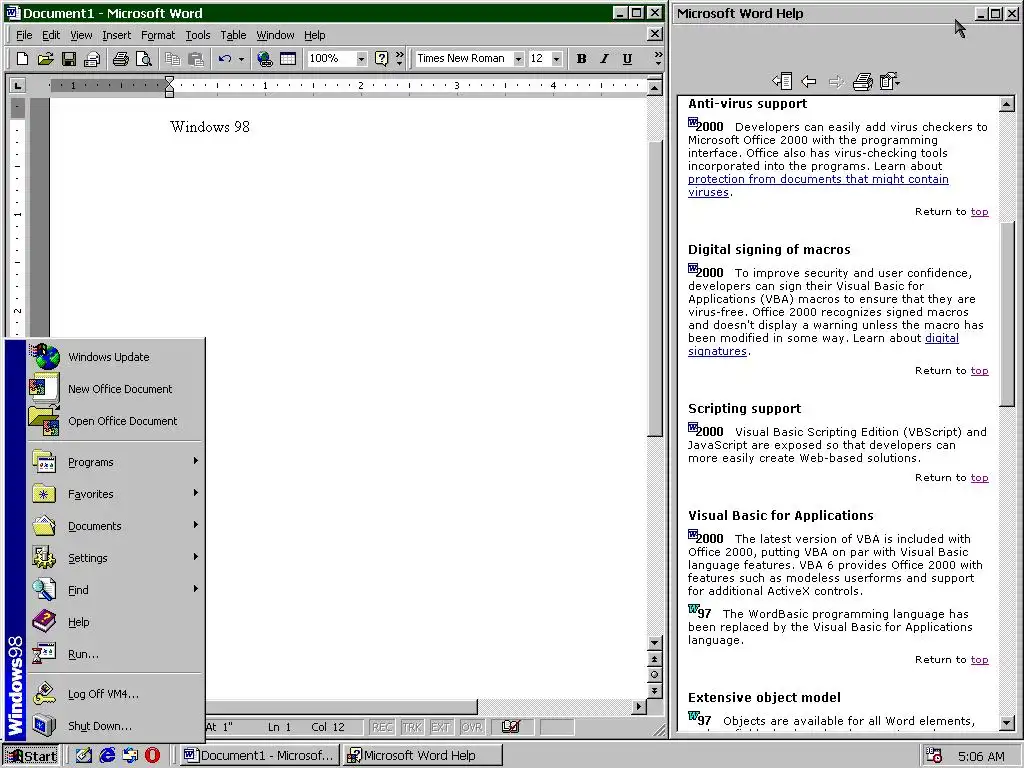The width and height of the screenshot is (1024, 768).
Task: Toggle Underline formatting
Action: 627,59
